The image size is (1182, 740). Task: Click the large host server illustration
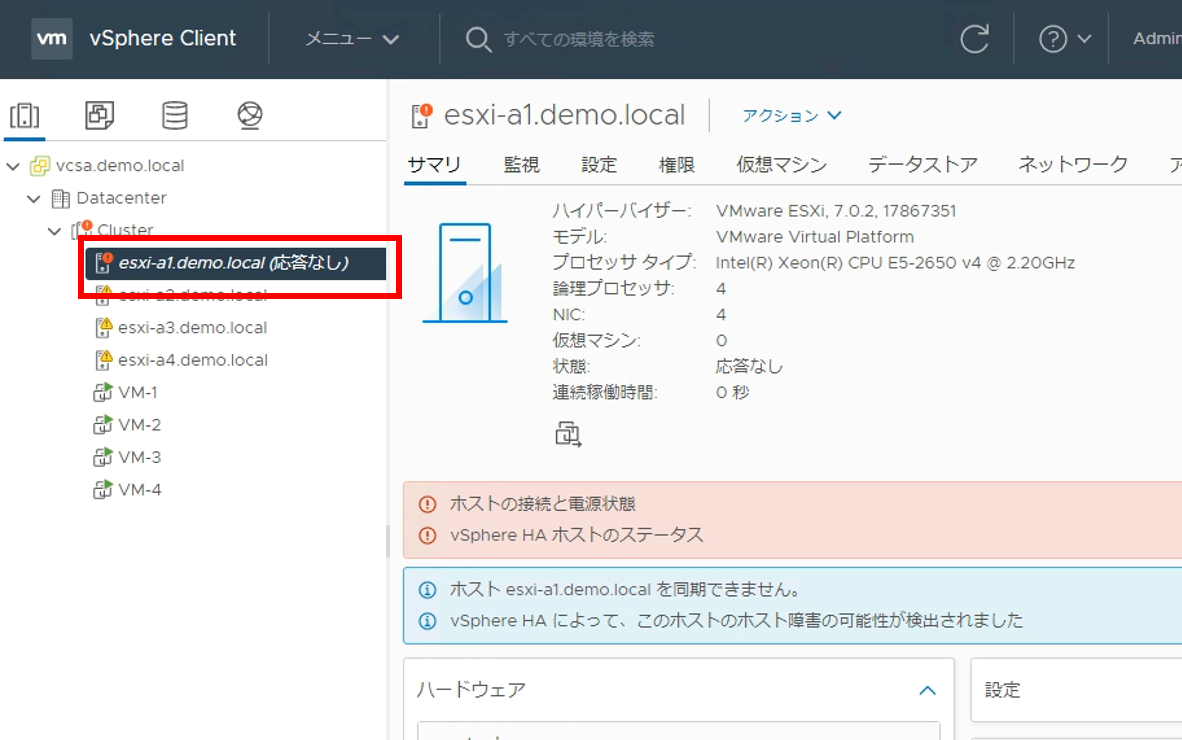(465, 273)
